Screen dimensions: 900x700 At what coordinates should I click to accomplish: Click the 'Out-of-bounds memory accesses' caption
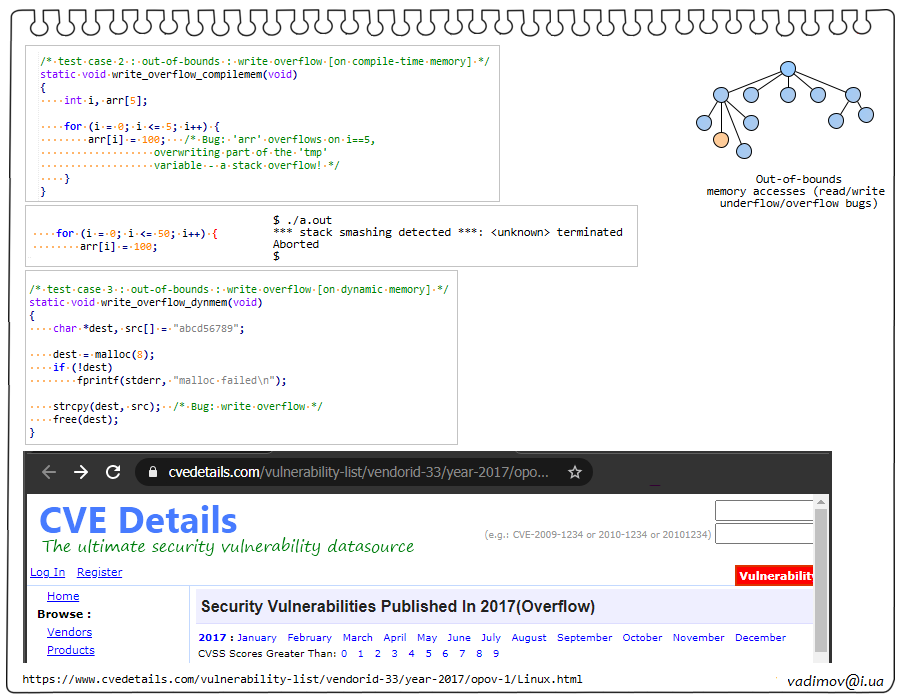click(x=798, y=191)
